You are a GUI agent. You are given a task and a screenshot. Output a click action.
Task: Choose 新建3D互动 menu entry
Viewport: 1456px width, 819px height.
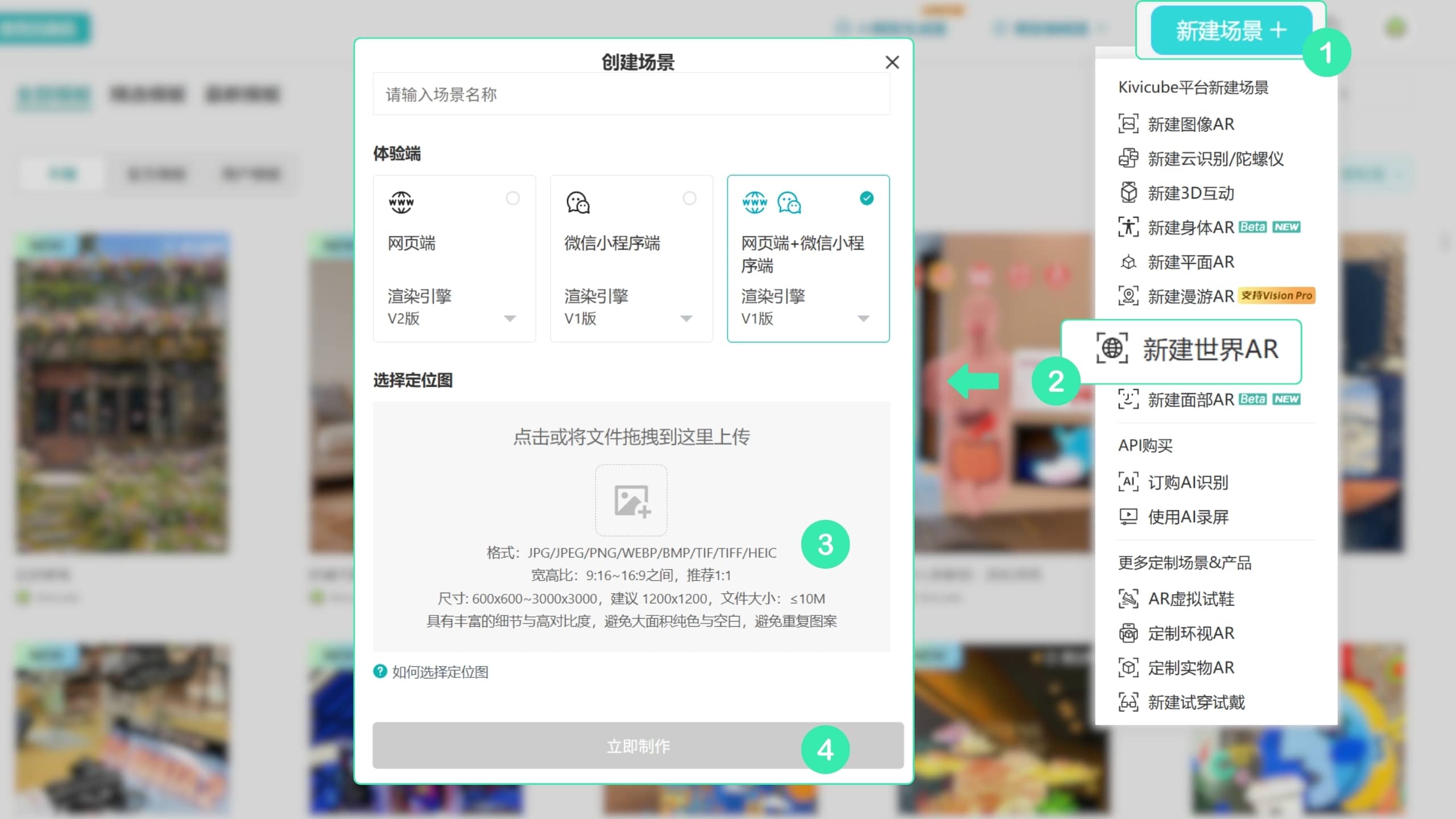[x=1191, y=193]
